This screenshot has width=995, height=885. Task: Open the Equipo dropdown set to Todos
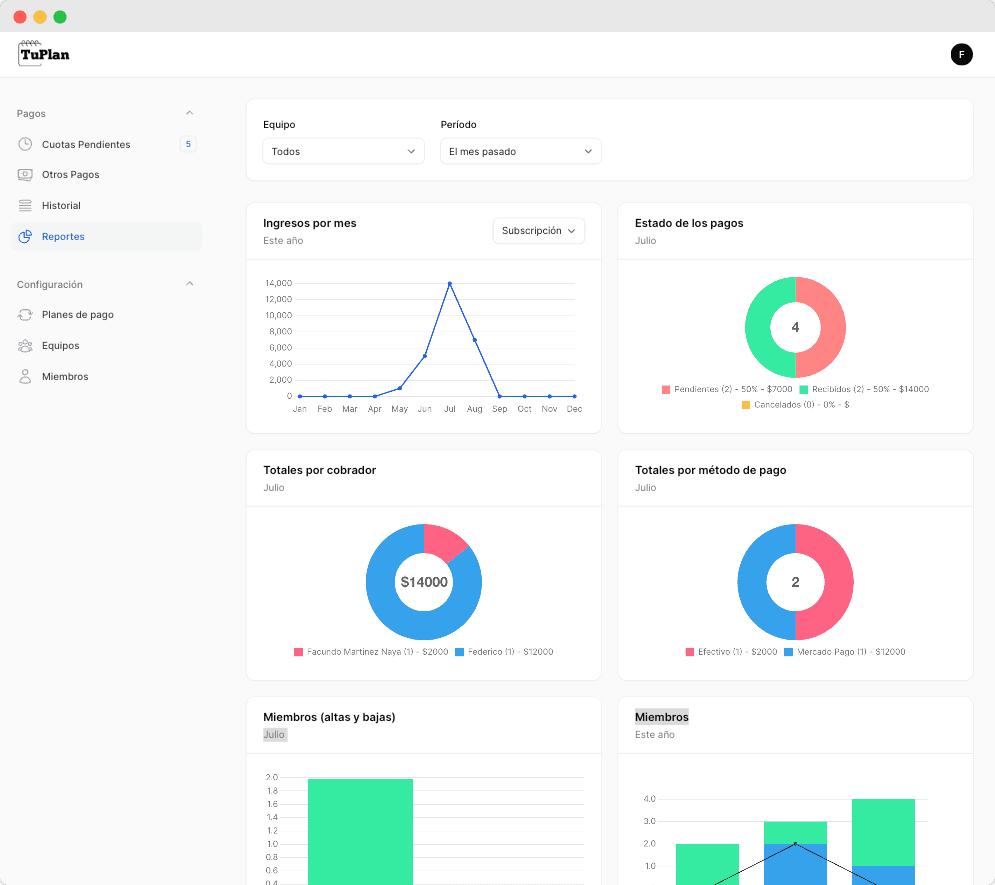click(x=343, y=152)
